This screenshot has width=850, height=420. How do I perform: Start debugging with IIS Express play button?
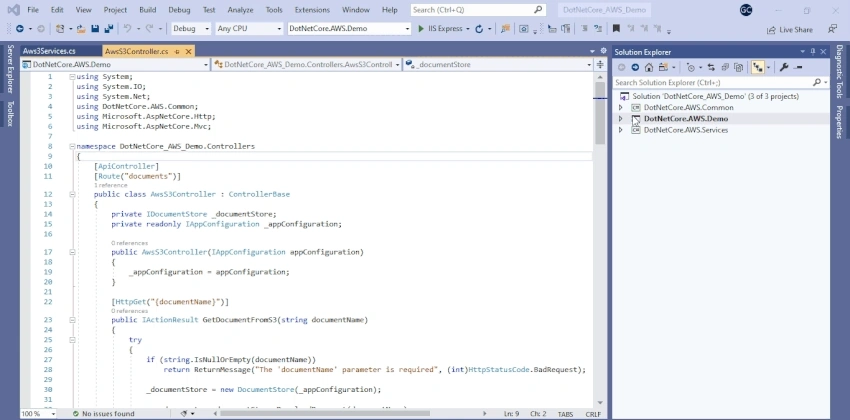(421, 29)
